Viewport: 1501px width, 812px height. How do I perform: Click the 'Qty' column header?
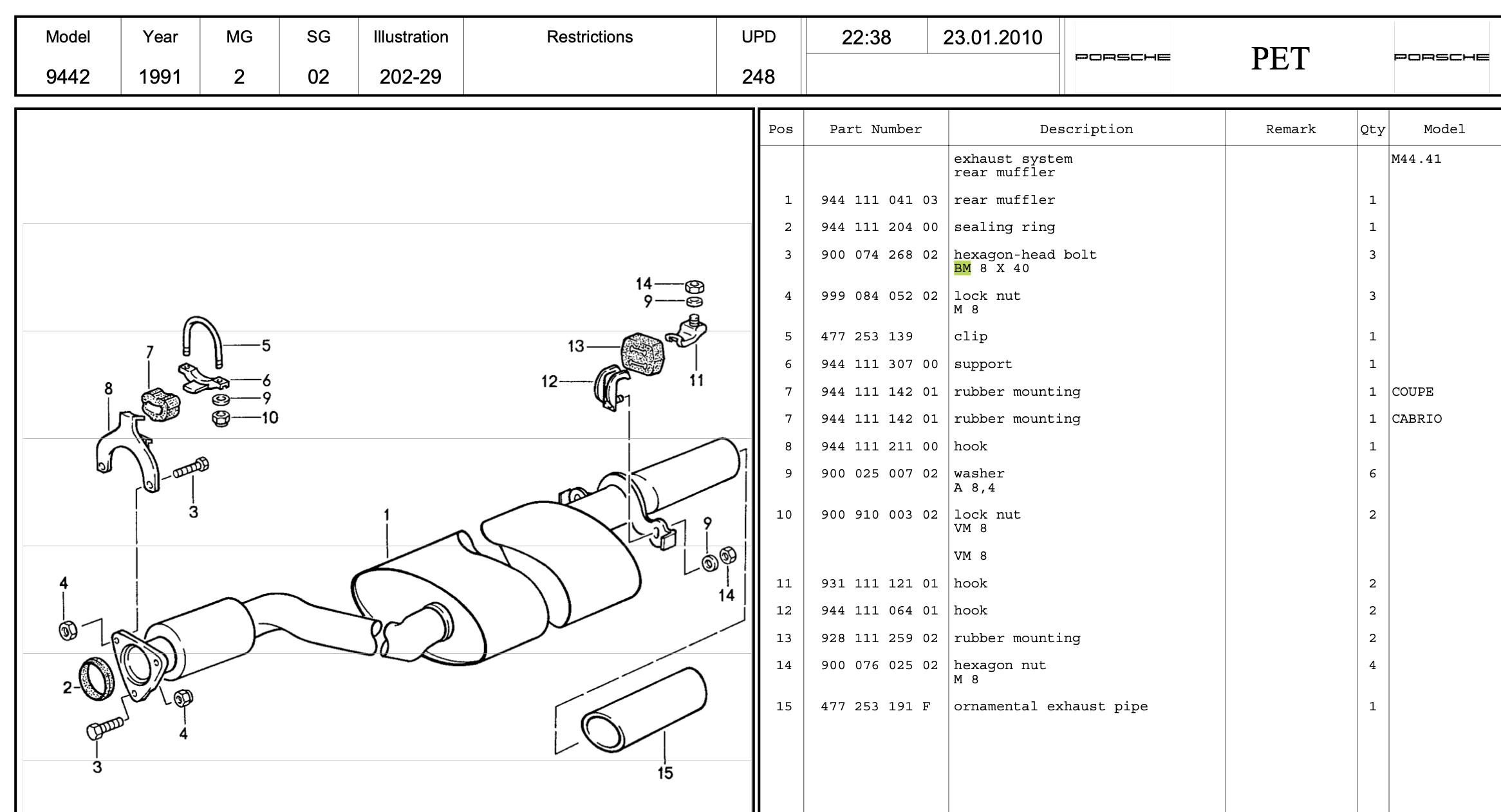pyautogui.click(x=1372, y=130)
